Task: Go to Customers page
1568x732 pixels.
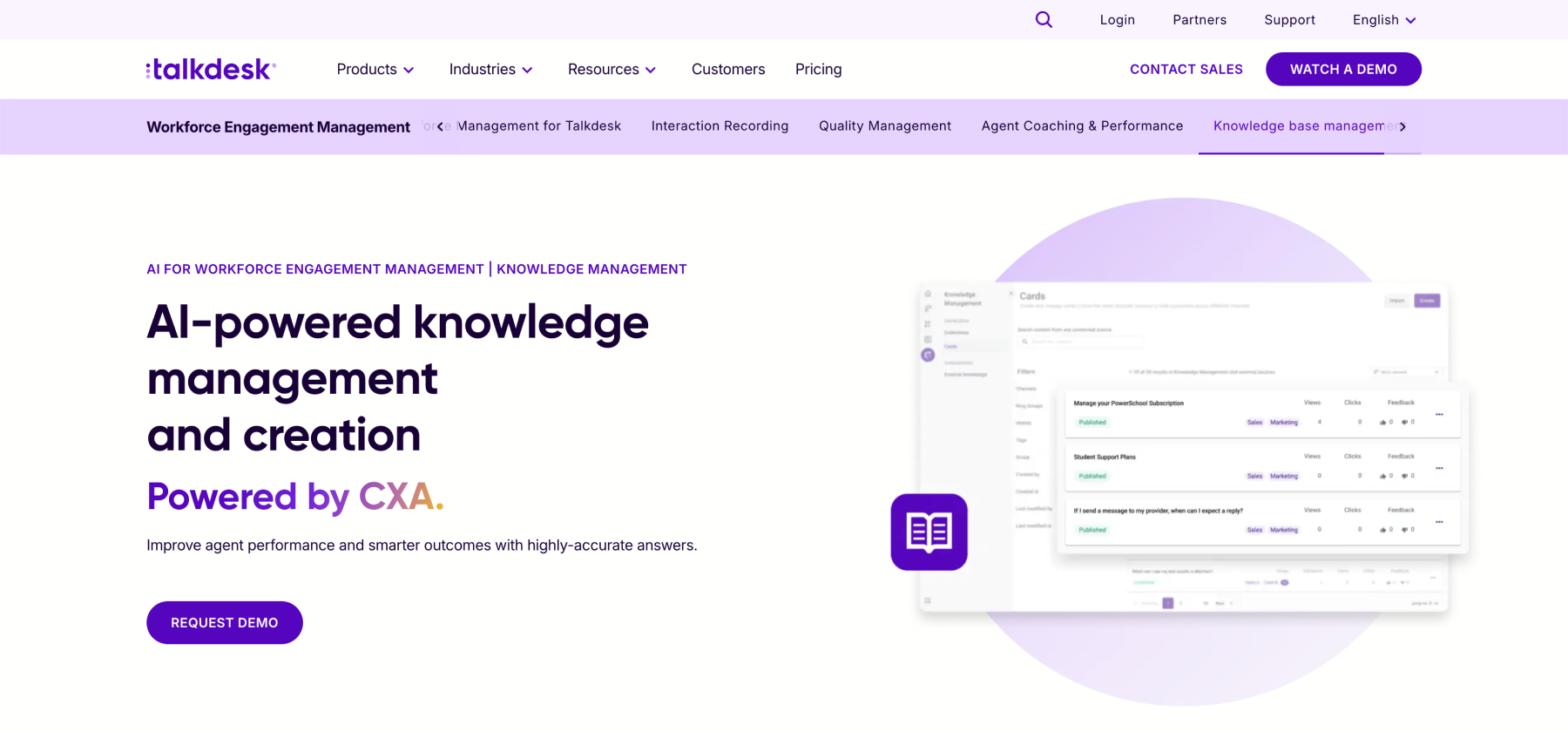Action: point(728,69)
